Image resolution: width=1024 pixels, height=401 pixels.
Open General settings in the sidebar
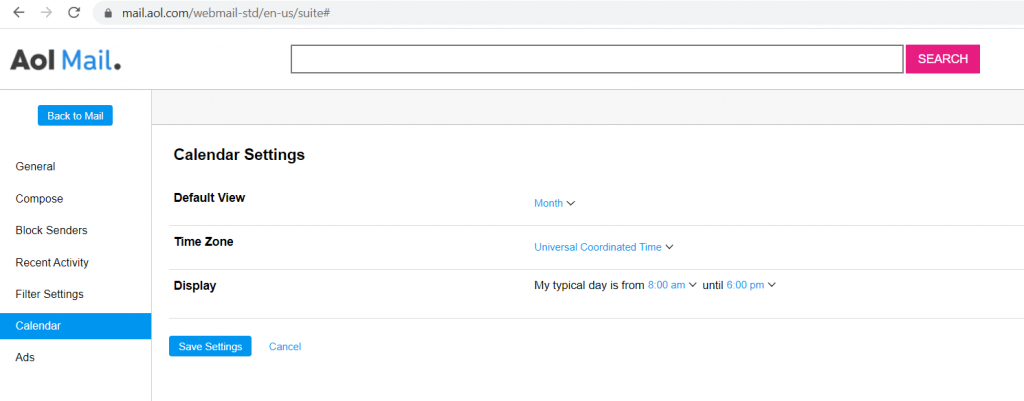pyautogui.click(x=35, y=167)
